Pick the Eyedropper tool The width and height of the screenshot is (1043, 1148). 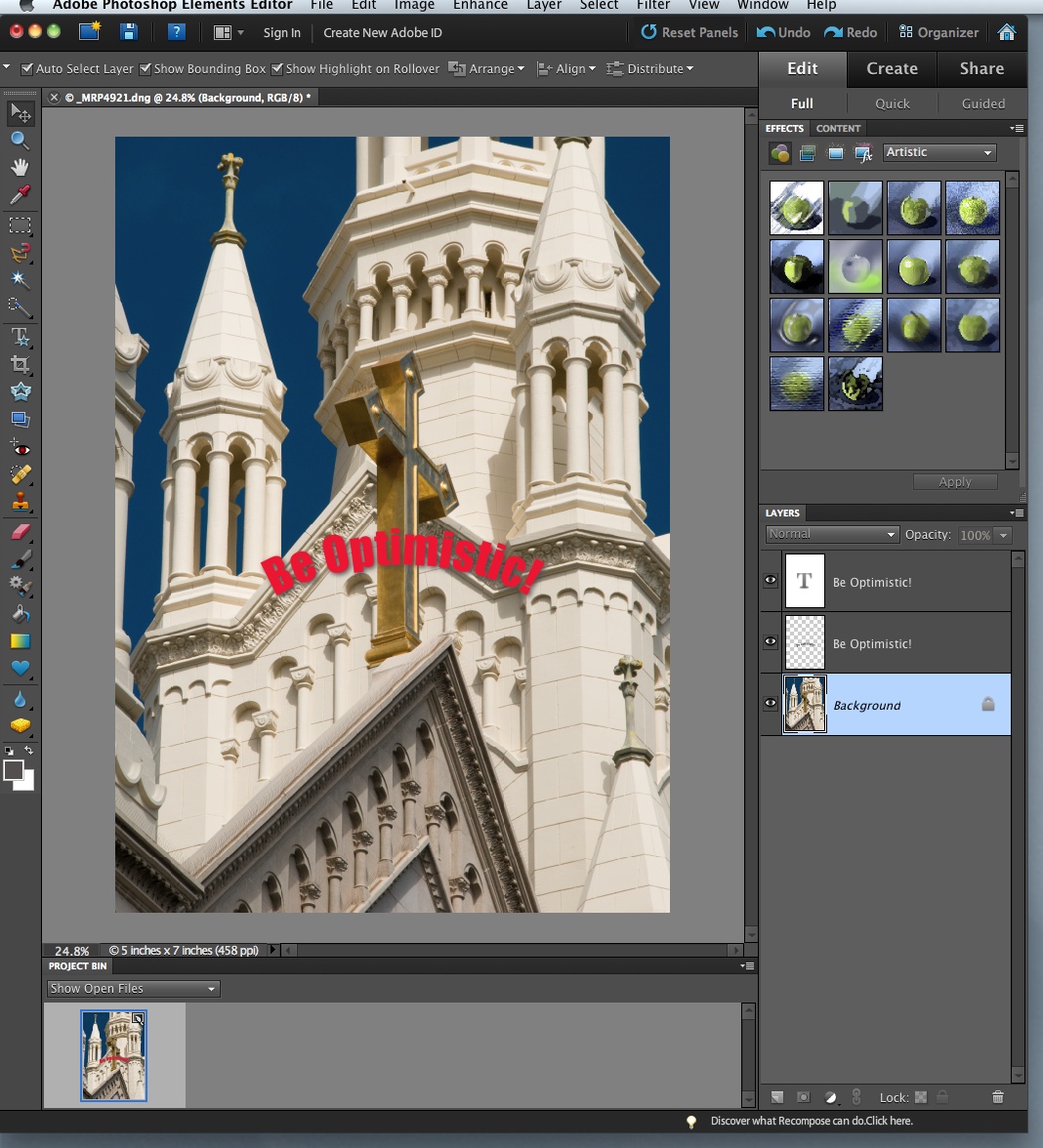point(20,194)
